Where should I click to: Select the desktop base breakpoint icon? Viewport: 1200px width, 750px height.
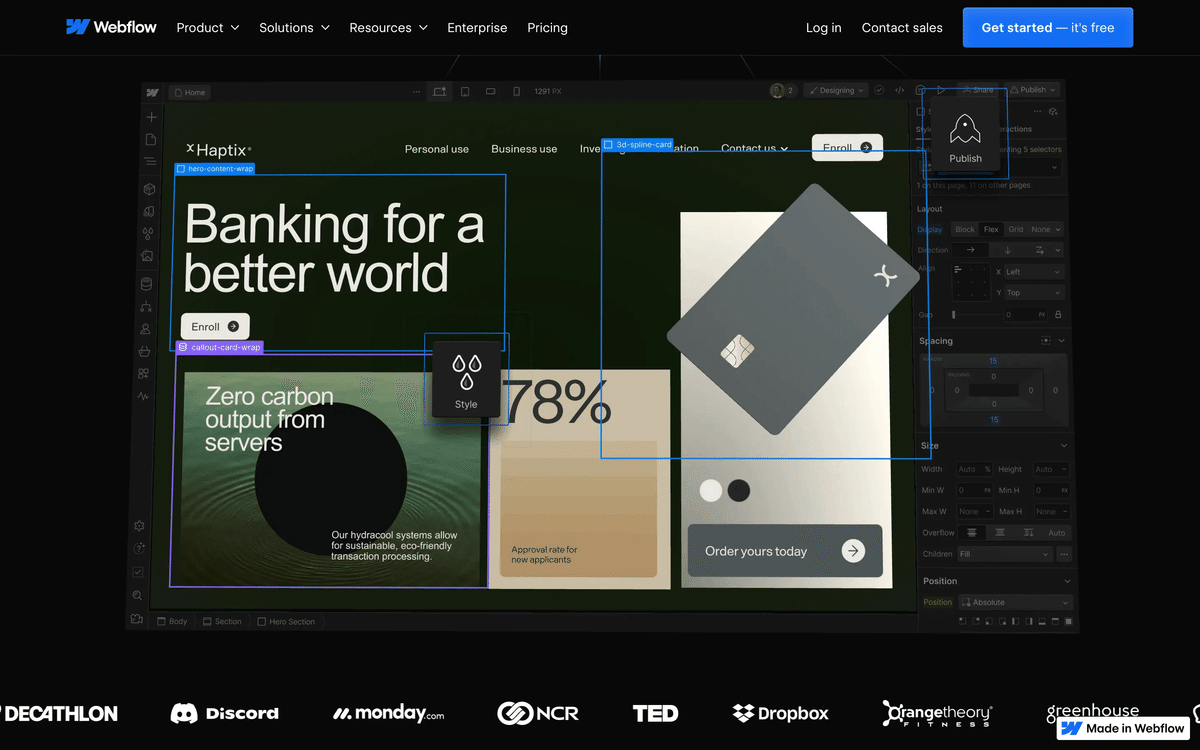pyautogui.click(x=440, y=91)
